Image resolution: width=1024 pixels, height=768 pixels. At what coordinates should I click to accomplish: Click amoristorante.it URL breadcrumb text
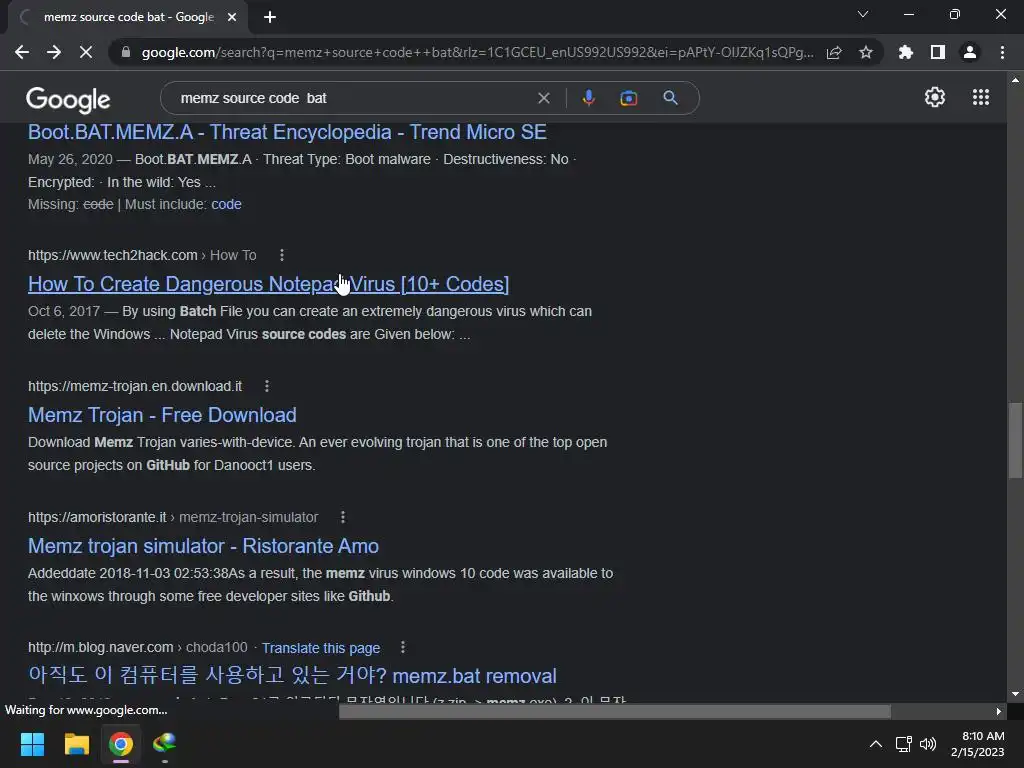172,517
